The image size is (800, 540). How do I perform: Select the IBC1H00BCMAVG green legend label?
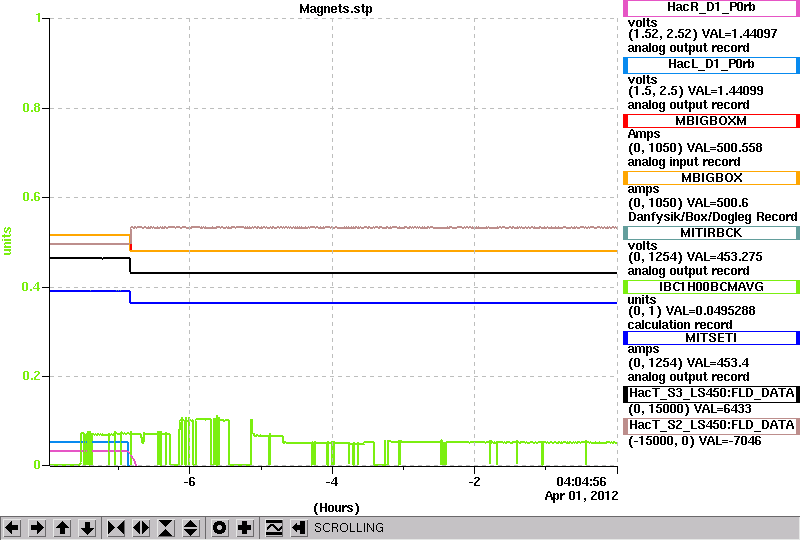point(711,287)
